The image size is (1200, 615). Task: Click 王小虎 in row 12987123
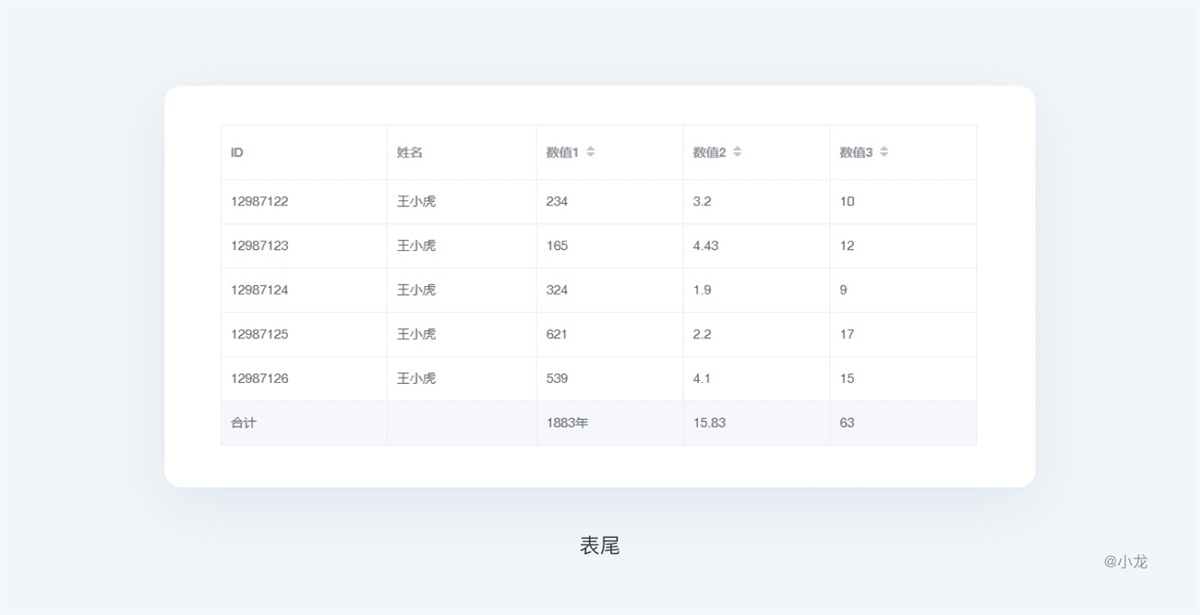pos(416,245)
